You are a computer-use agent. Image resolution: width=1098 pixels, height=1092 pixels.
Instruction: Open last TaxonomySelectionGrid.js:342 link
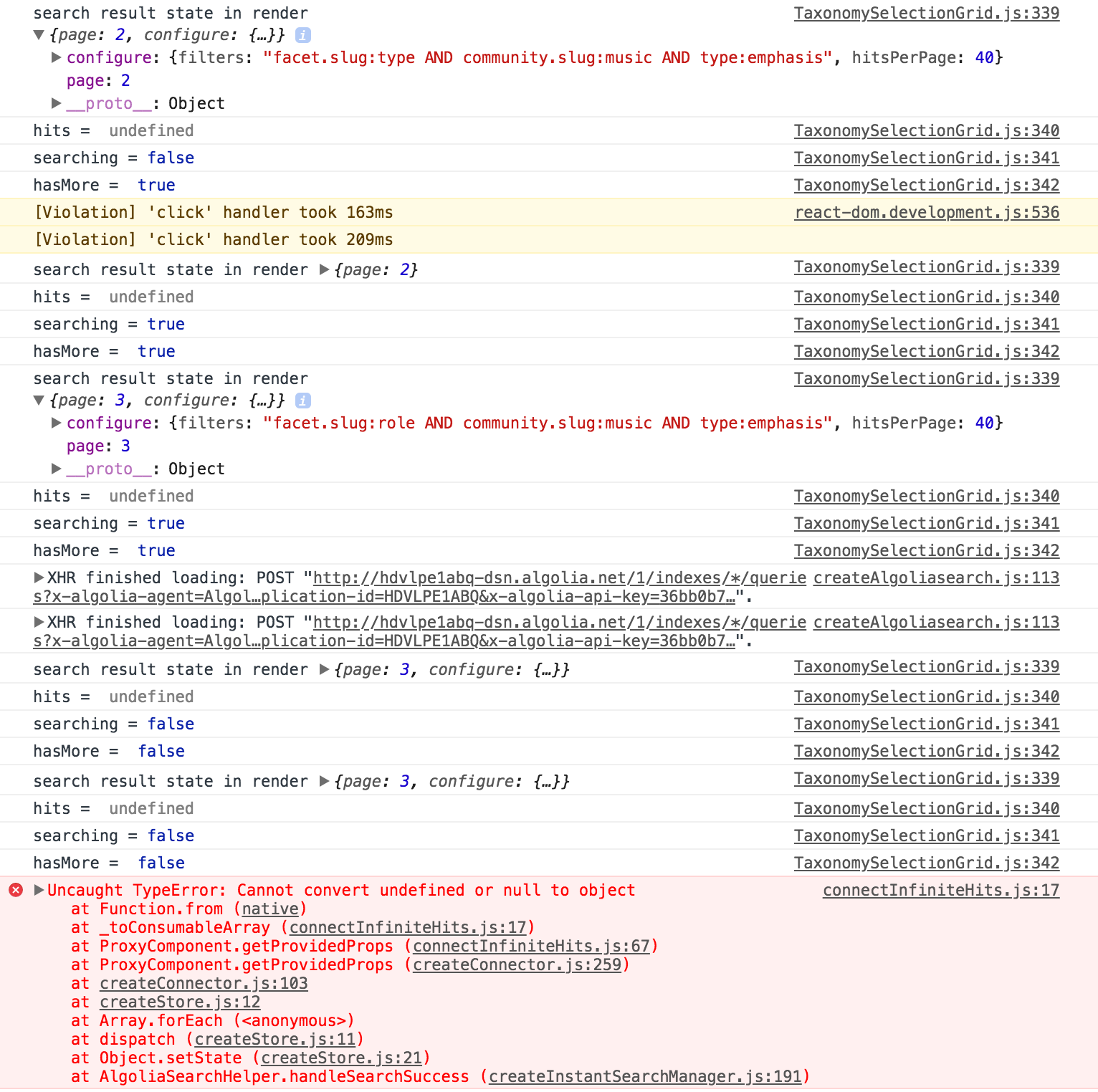pyautogui.click(x=927, y=863)
